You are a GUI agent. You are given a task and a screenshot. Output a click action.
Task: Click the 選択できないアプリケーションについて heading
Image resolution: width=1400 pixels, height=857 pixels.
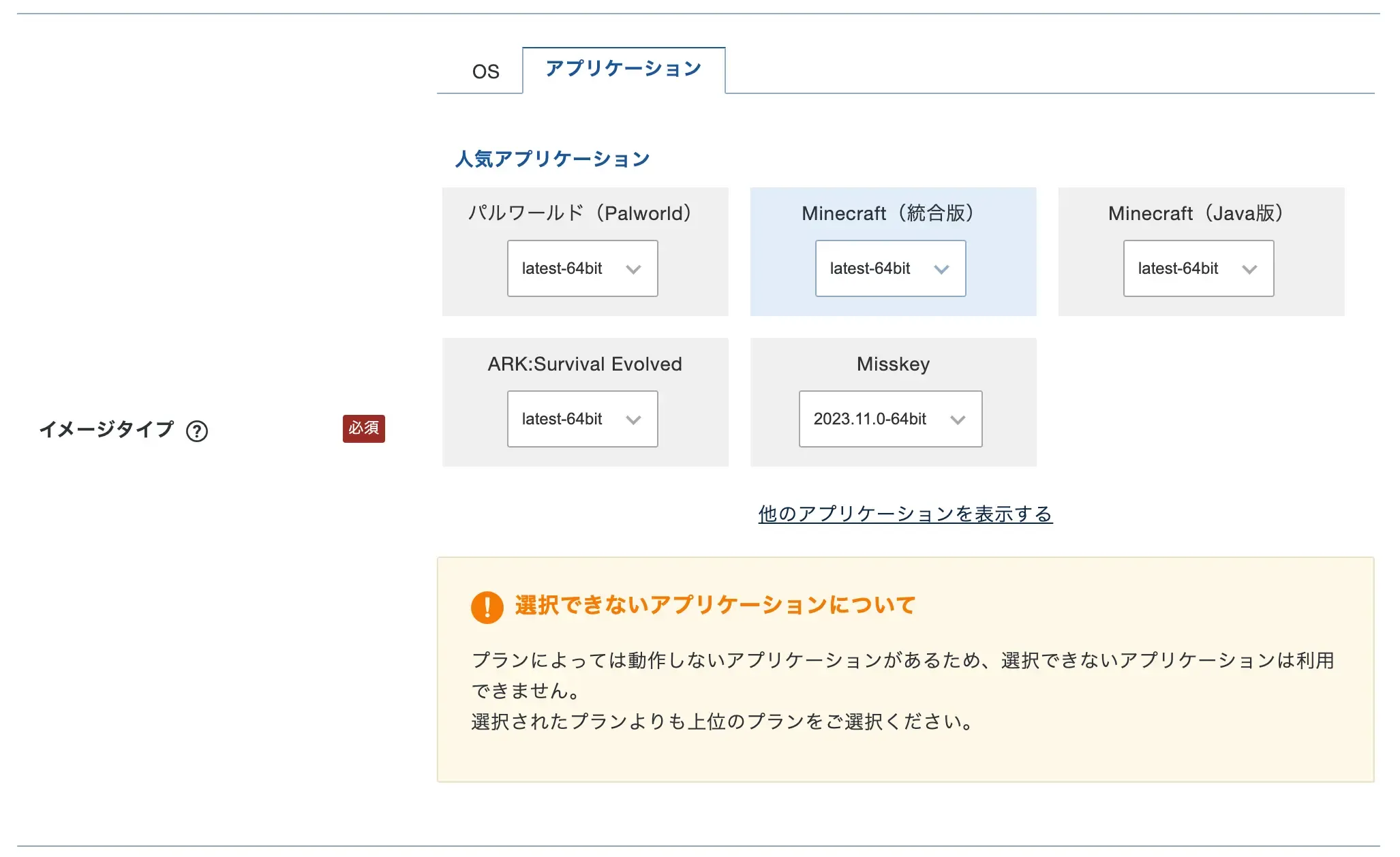click(x=715, y=605)
